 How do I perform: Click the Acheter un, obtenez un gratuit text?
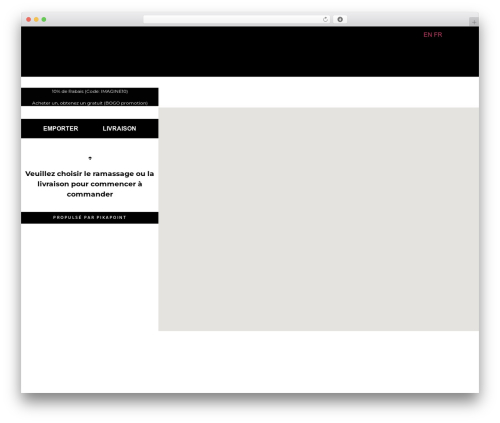coord(90,103)
